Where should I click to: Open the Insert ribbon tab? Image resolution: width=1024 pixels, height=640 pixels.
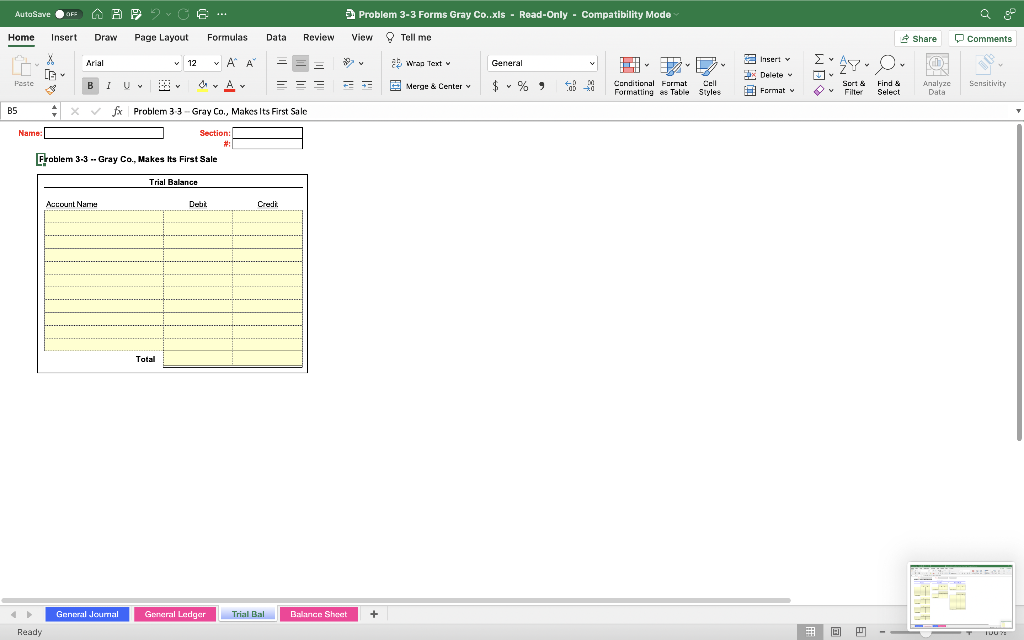pos(64,37)
